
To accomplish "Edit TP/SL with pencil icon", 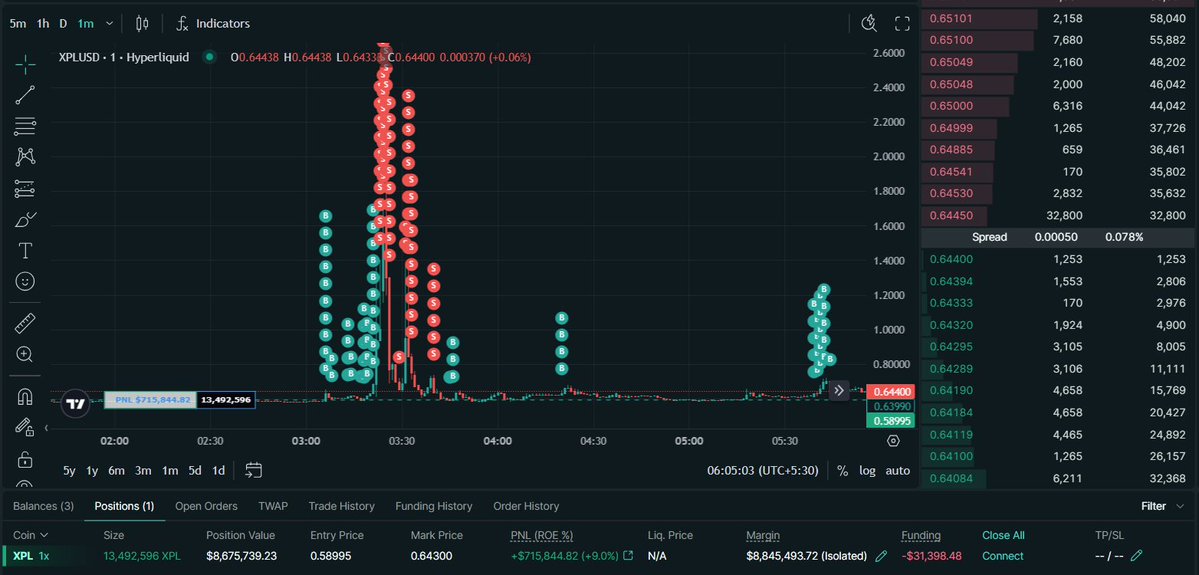I will click(x=1136, y=556).
